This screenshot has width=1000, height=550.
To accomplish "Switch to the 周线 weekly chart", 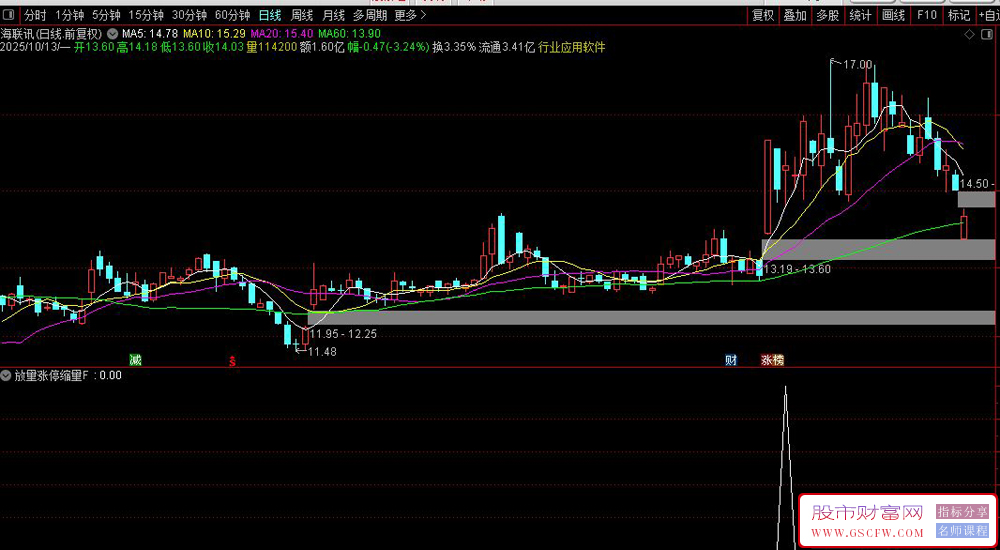I will point(301,15).
